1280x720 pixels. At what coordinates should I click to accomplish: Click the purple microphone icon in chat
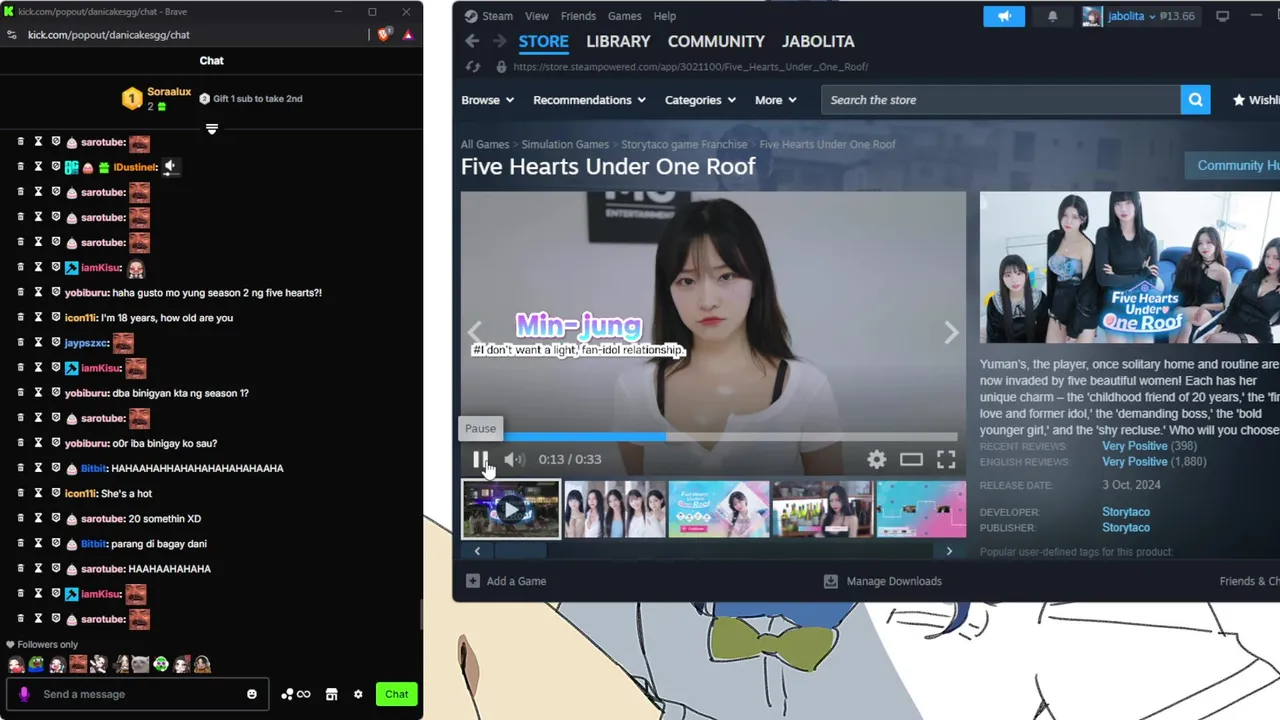click(x=24, y=694)
